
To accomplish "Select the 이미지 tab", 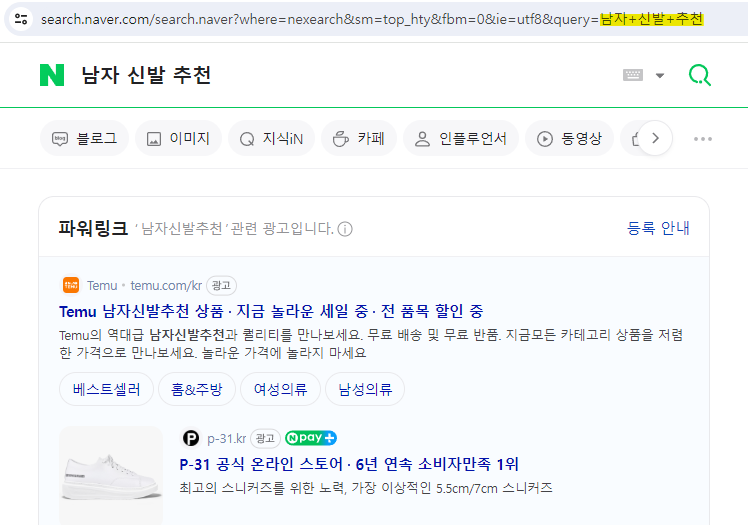I will (x=178, y=139).
